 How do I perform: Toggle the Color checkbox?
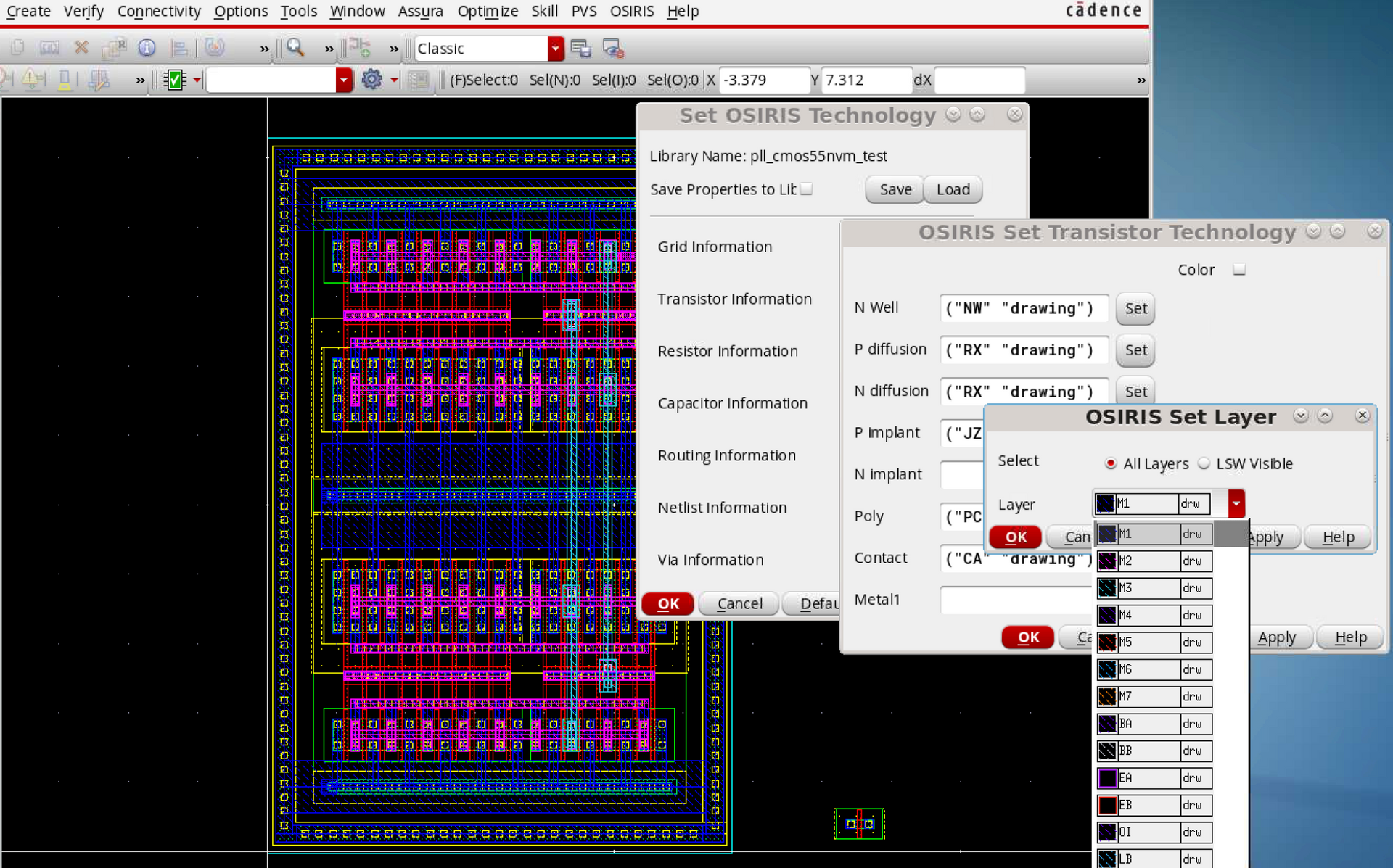[x=1239, y=269]
